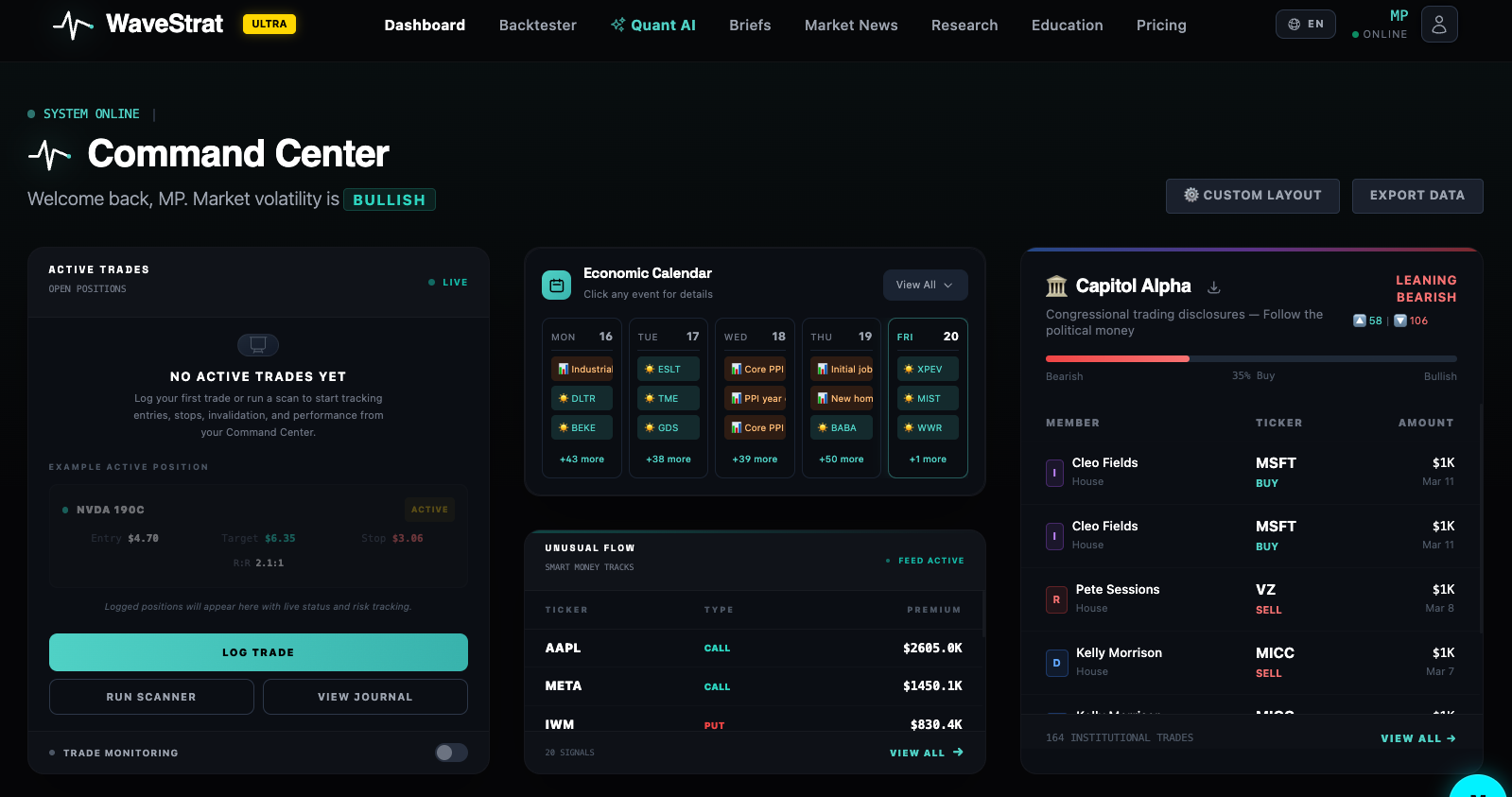Click the Unusual Flow table scrollbar
Image resolution: width=1512 pixels, height=797 pixels.
983,615
